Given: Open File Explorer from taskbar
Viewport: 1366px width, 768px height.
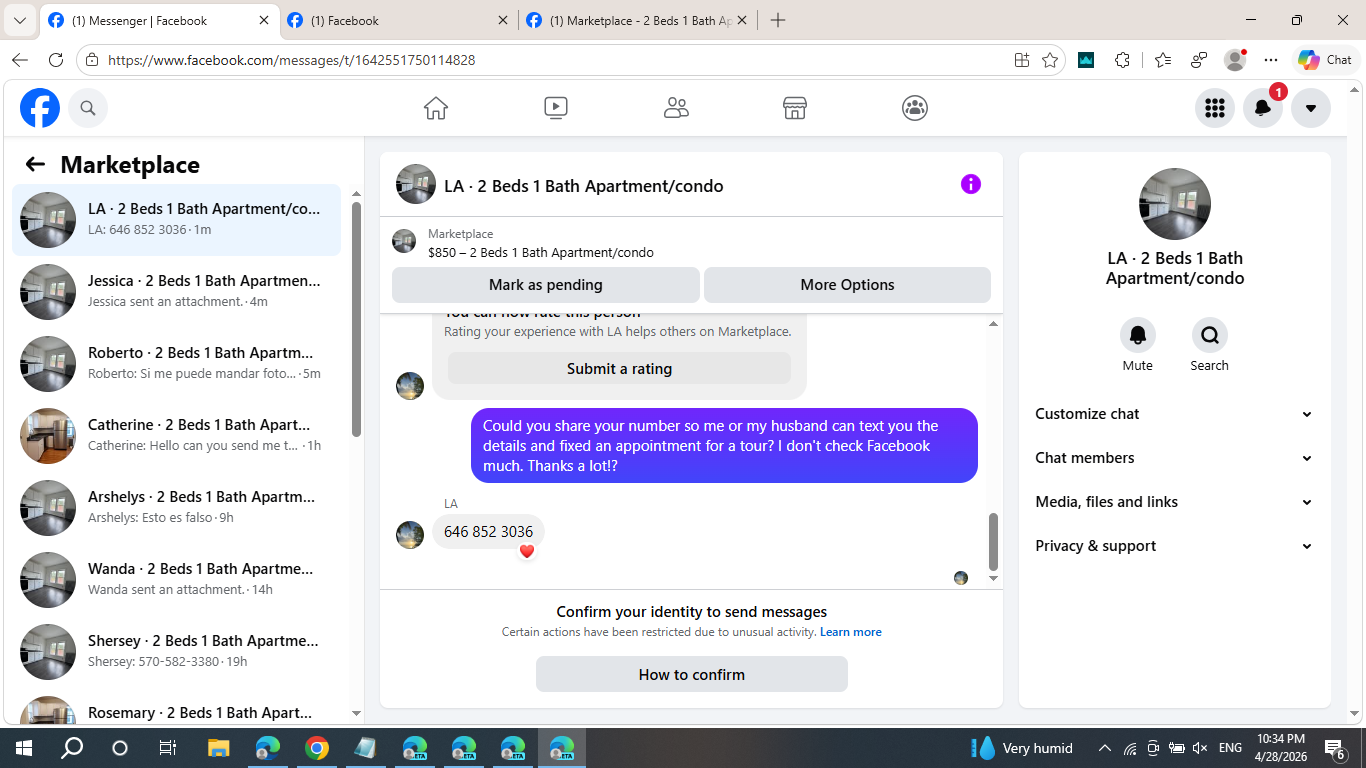Looking at the screenshot, I should pyautogui.click(x=219, y=748).
